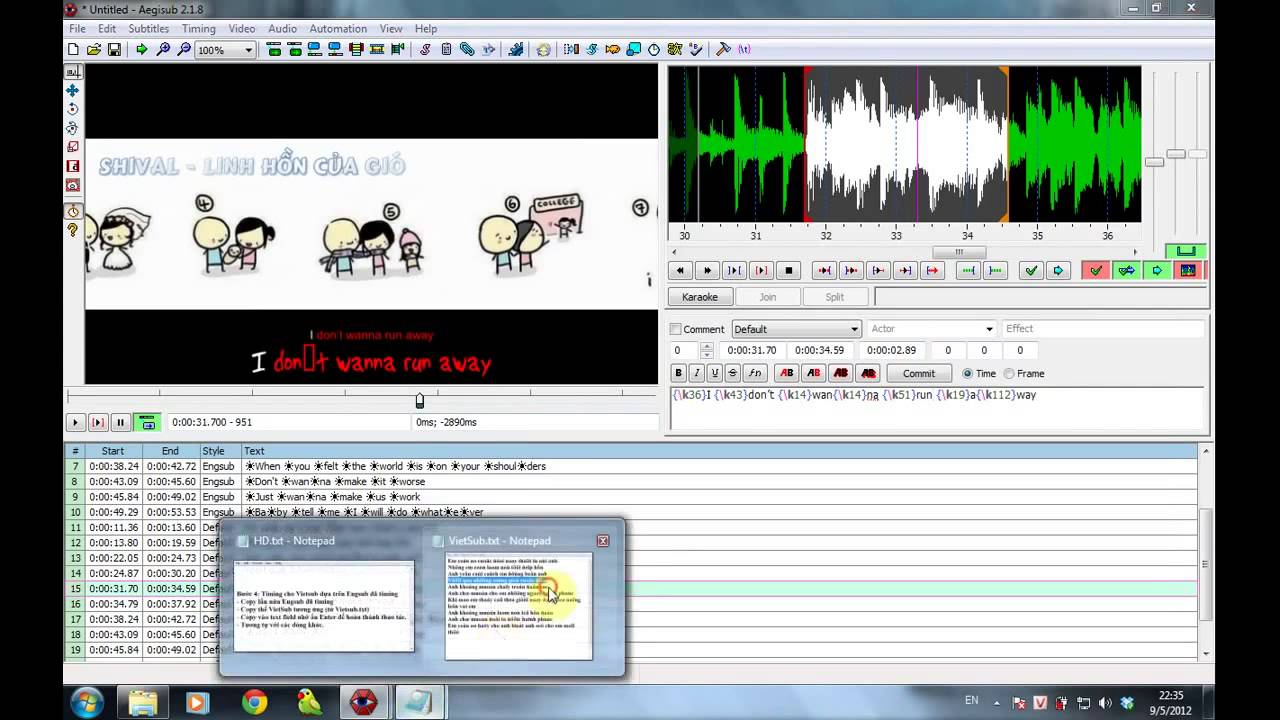Open the View menu
This screenshot has height=720, width=1280.
click(x=391, y=29)
